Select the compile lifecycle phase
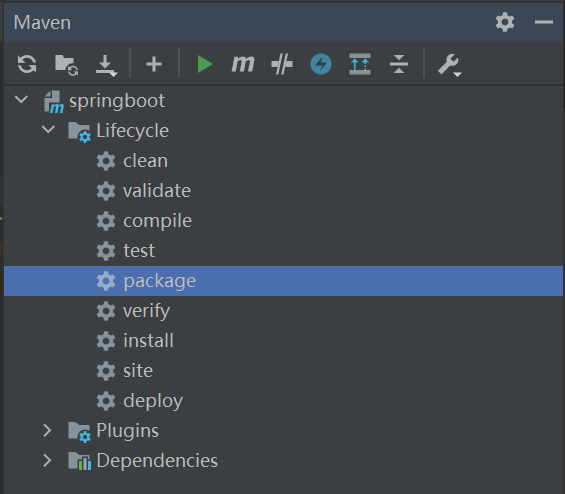Viewport: 565px width, 494px height. (x=157, y=221)
